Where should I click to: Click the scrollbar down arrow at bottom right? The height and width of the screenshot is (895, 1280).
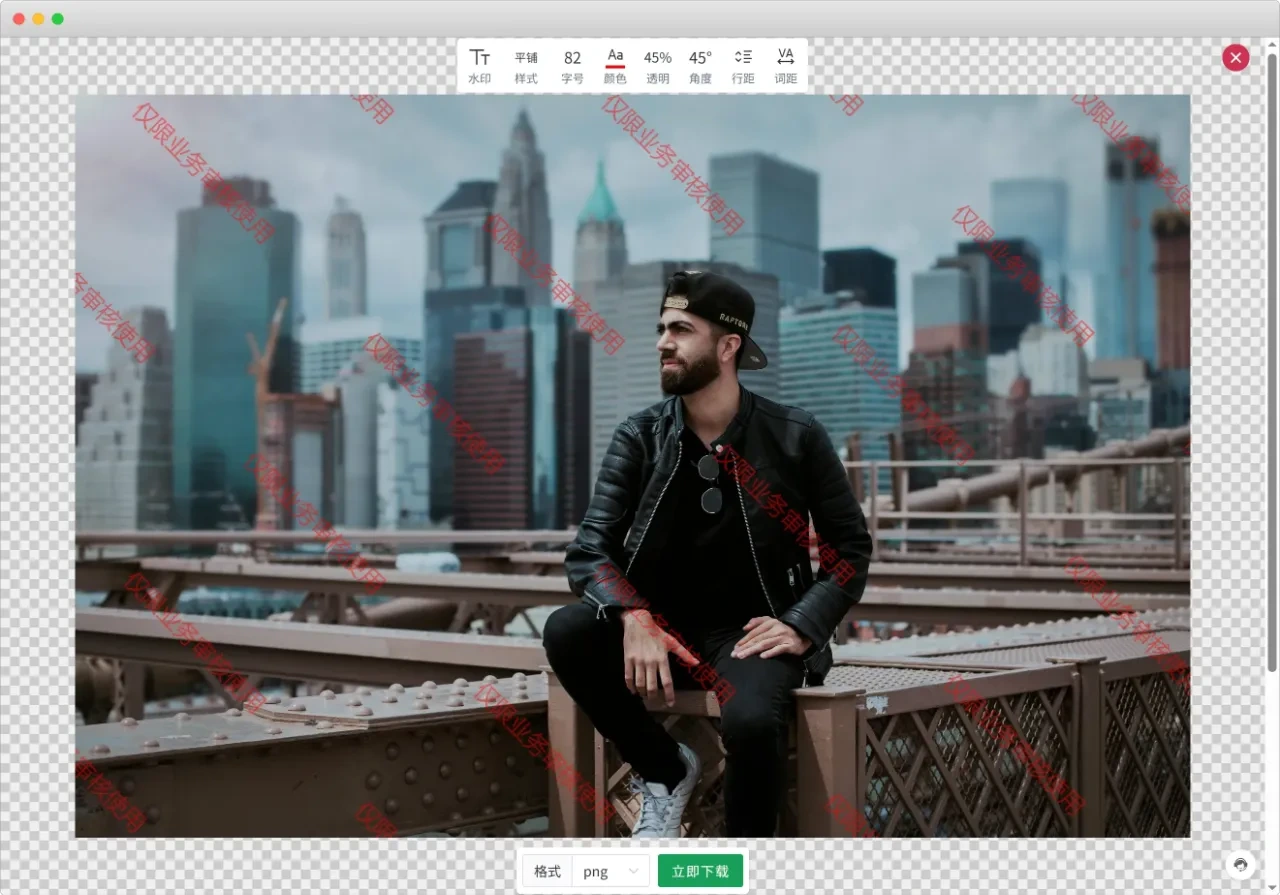coord(1272,886)
